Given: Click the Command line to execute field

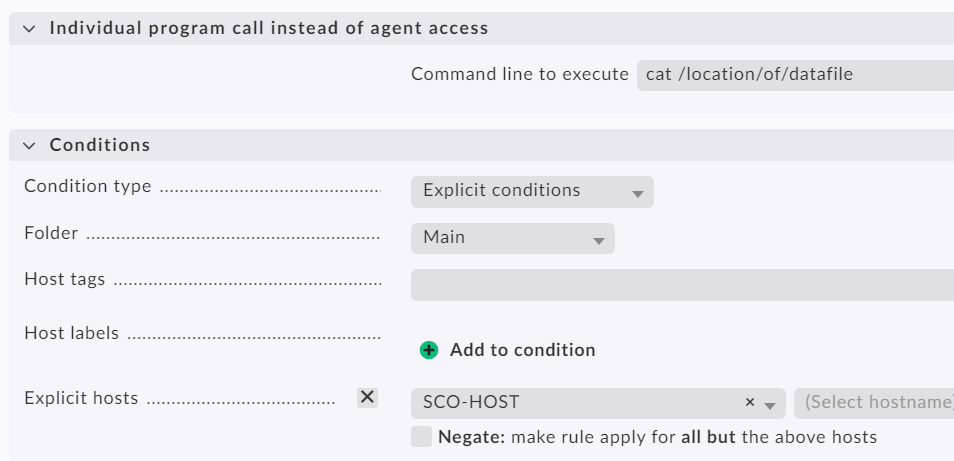Looking at the screenshot, I should [795, 75].
